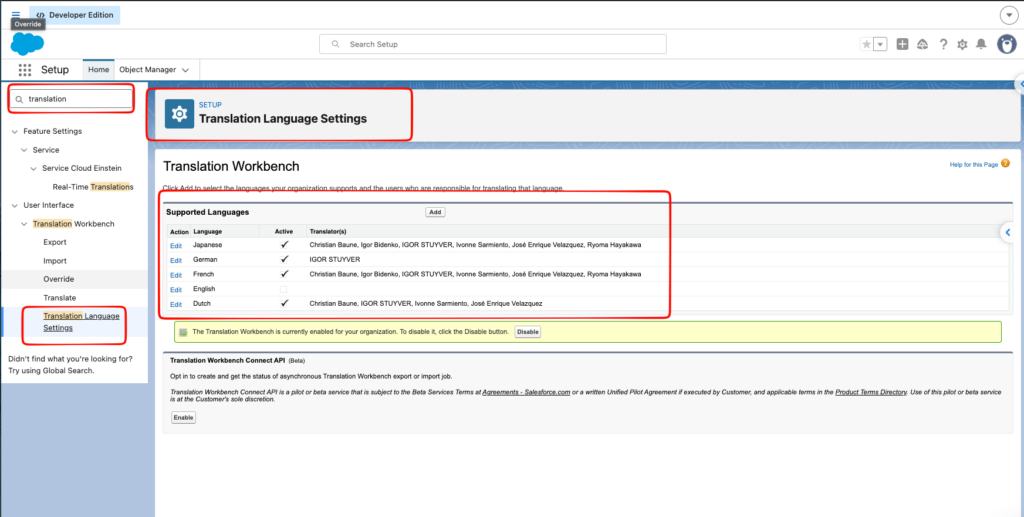Click the help question mark icon
1024x517 pixels.
coord(943,44)
